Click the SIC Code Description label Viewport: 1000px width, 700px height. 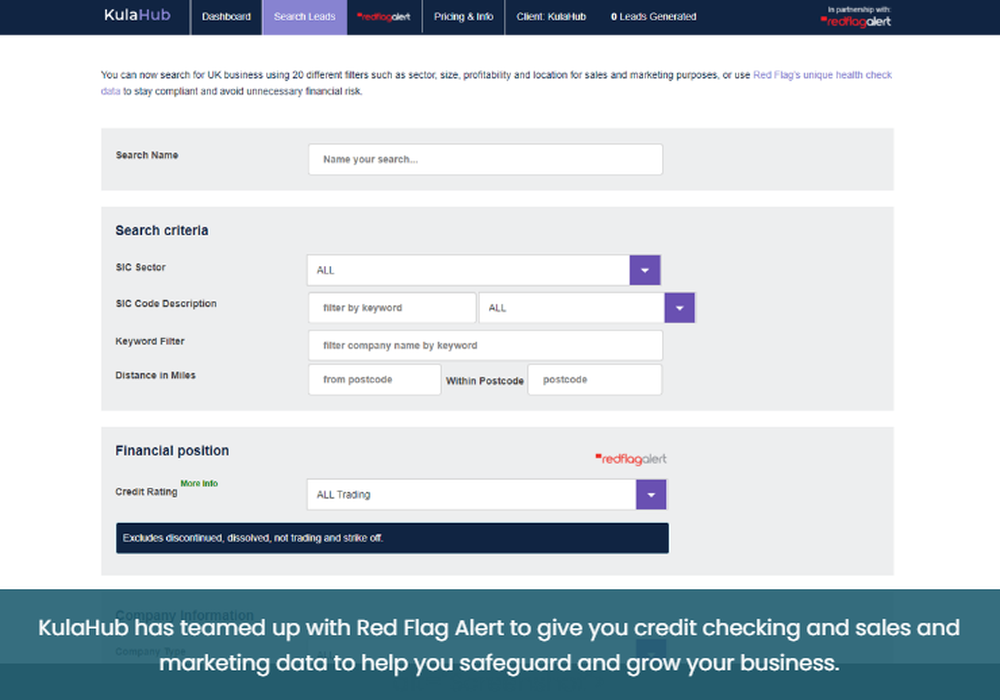click(x=166, y=303)
